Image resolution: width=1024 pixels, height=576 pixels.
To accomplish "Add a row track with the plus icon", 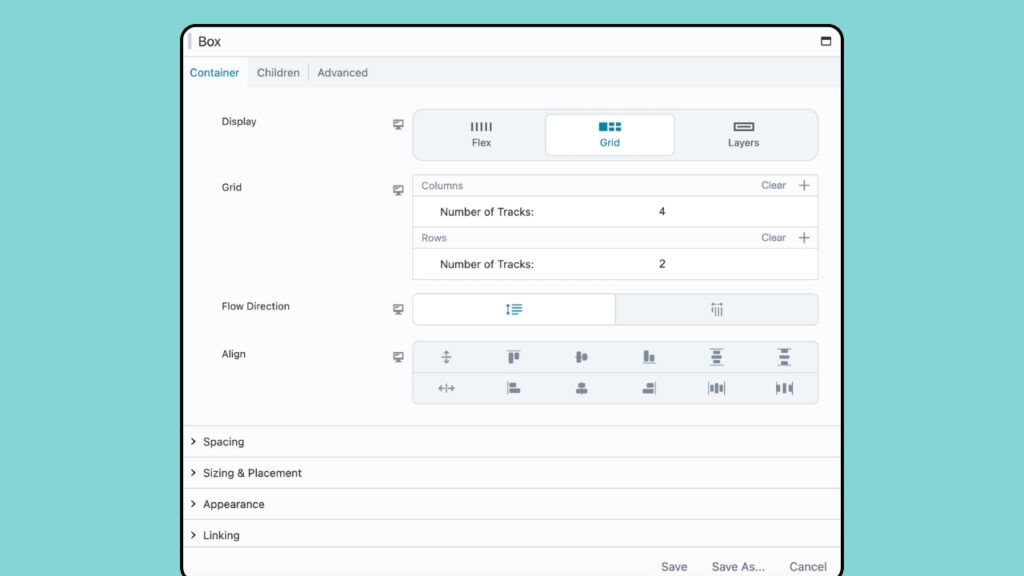I will coord(806,237).
